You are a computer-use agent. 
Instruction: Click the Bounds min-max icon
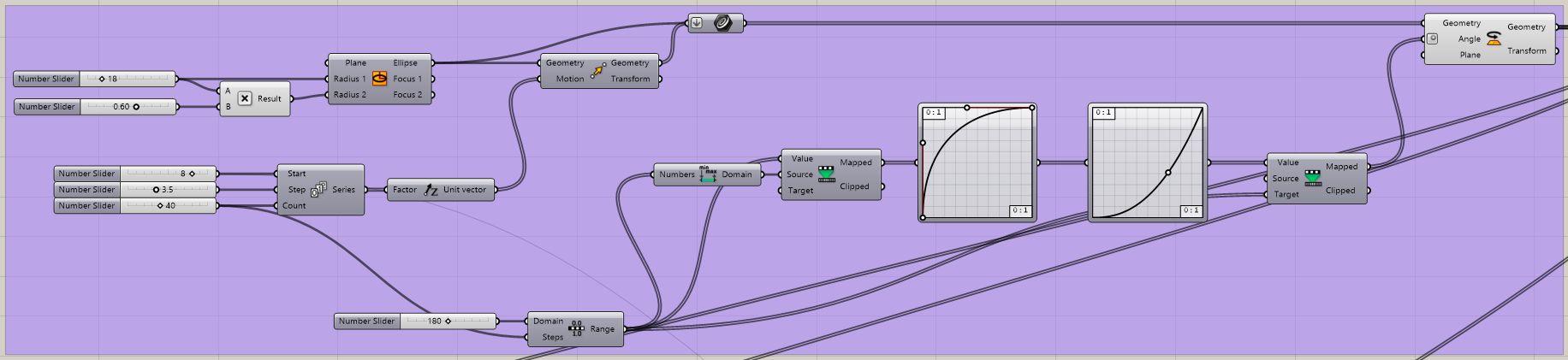(x=707, y=174)
